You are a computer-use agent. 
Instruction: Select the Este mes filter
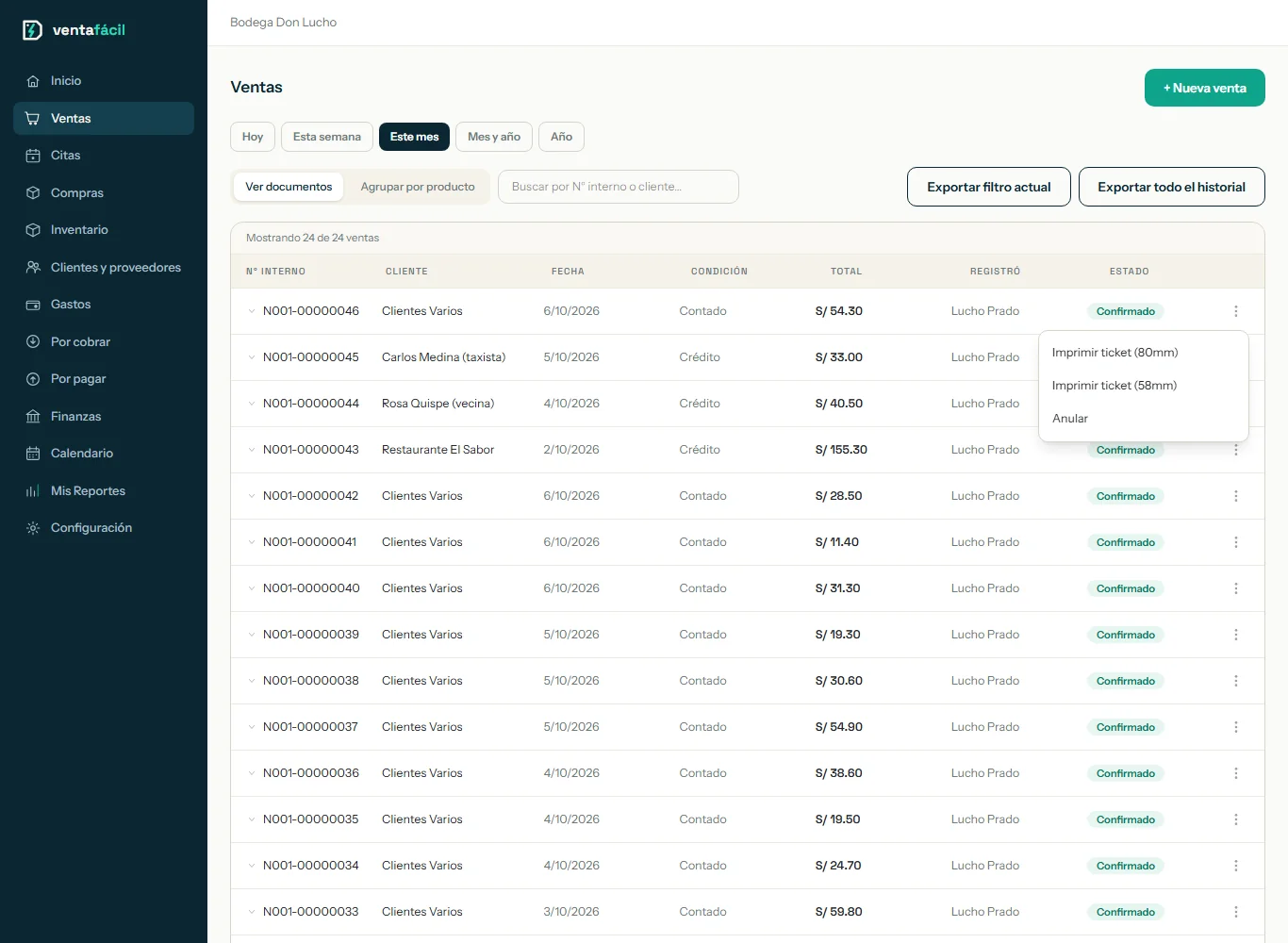tap(414, 137)
